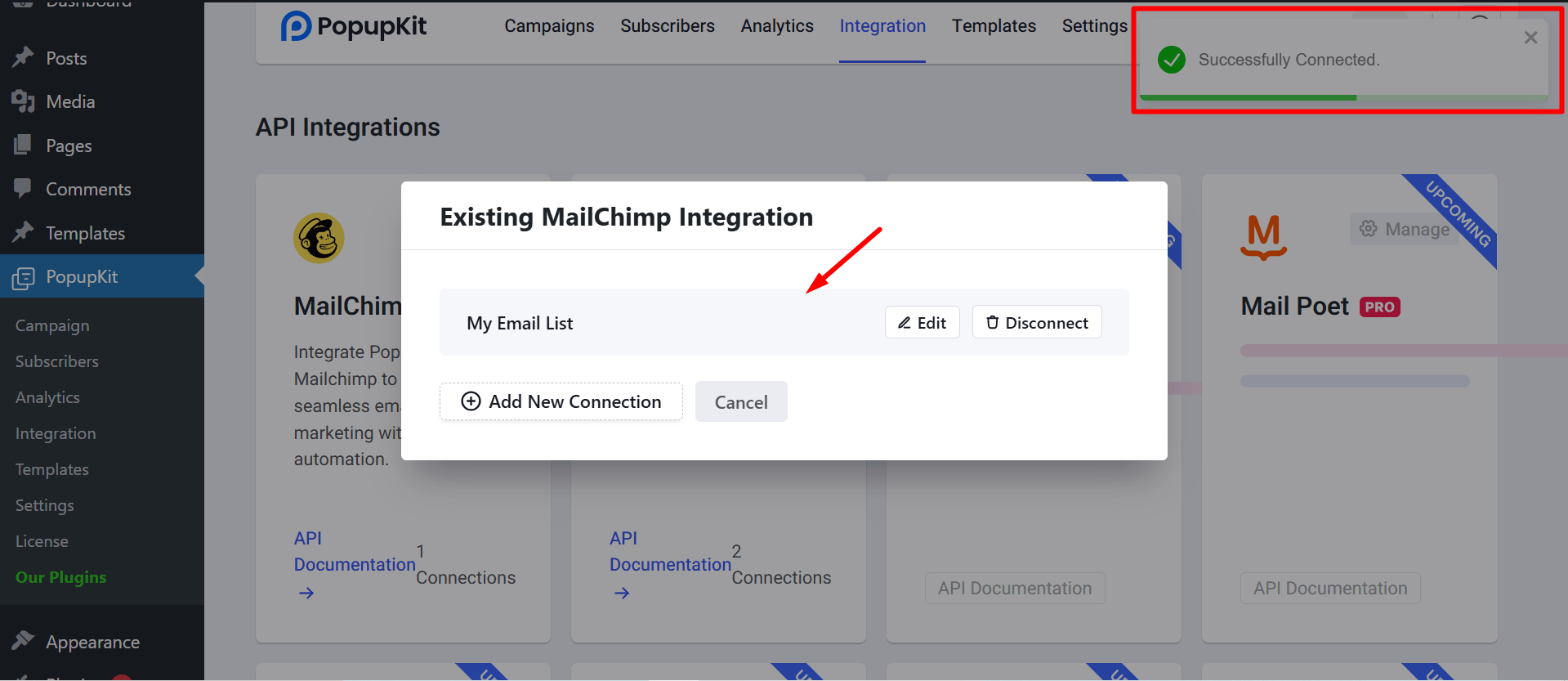
Task: Open Subscribers submenu item in sidebar
Action: click(x=57, y=361)
